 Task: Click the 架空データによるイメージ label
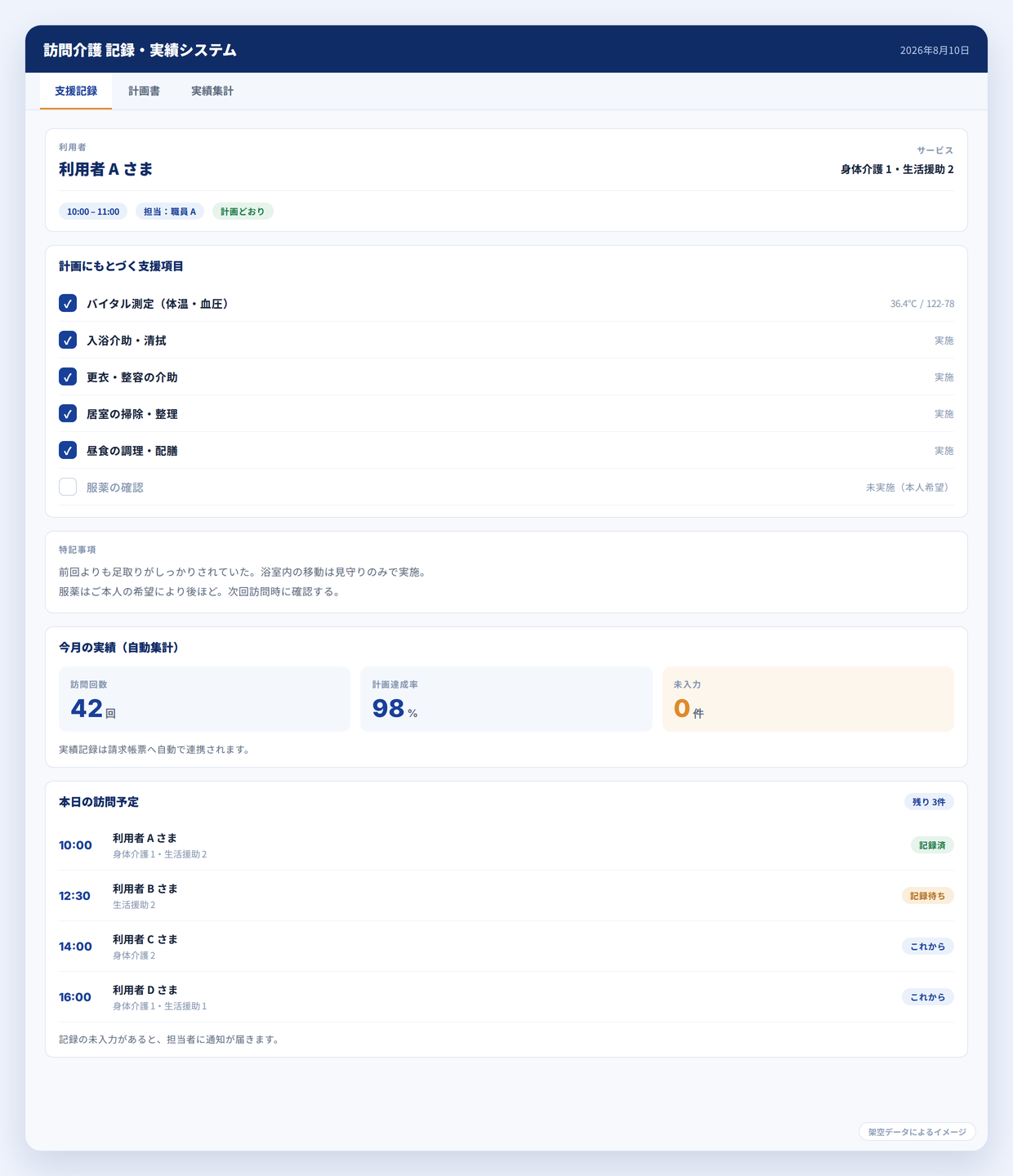tap(917, 1132)
